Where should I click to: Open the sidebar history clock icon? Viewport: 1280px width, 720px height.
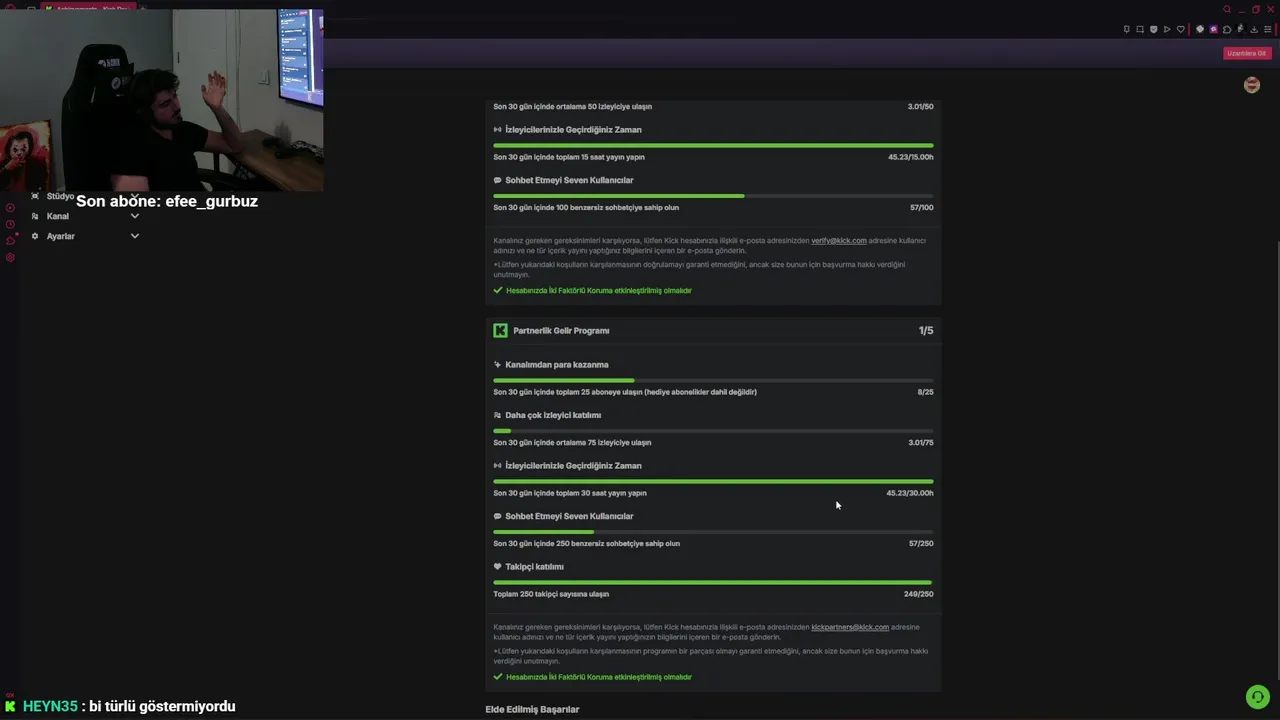10,224
